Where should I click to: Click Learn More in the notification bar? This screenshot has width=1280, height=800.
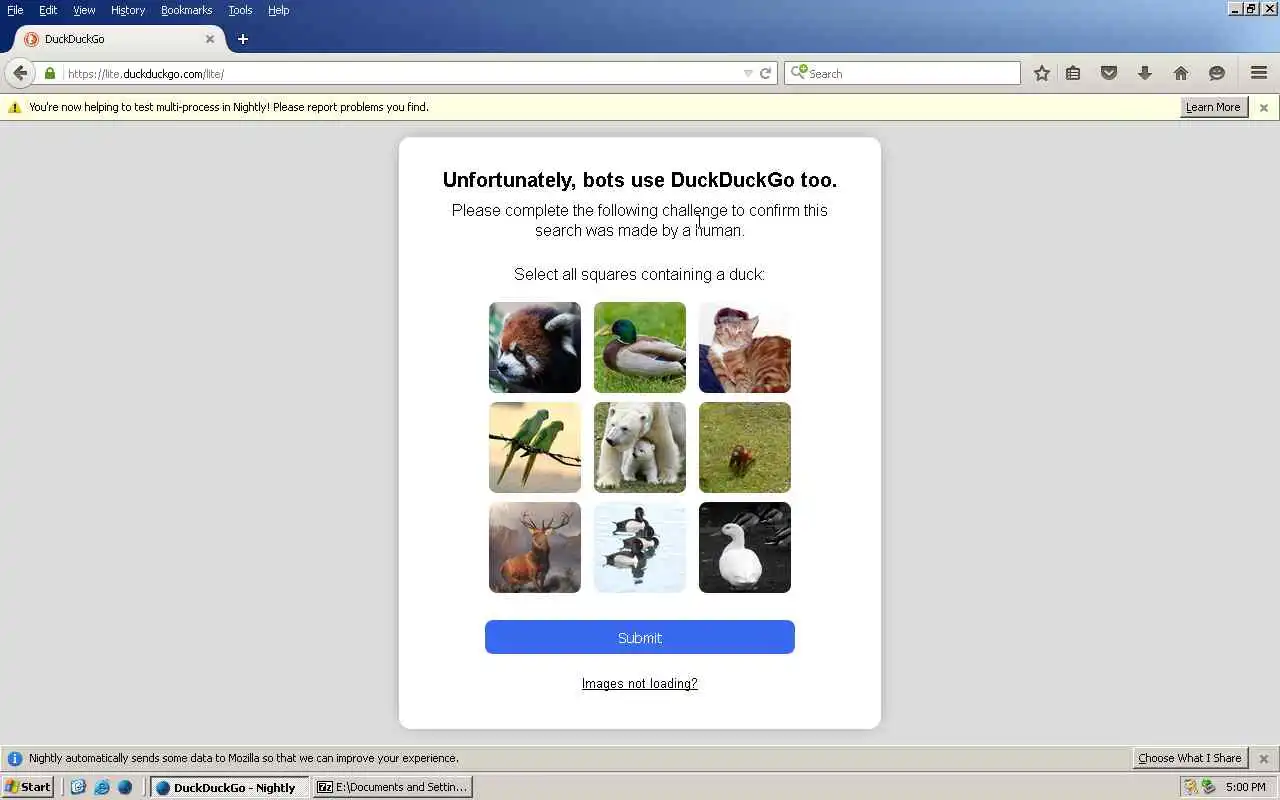click(1213, 107)
